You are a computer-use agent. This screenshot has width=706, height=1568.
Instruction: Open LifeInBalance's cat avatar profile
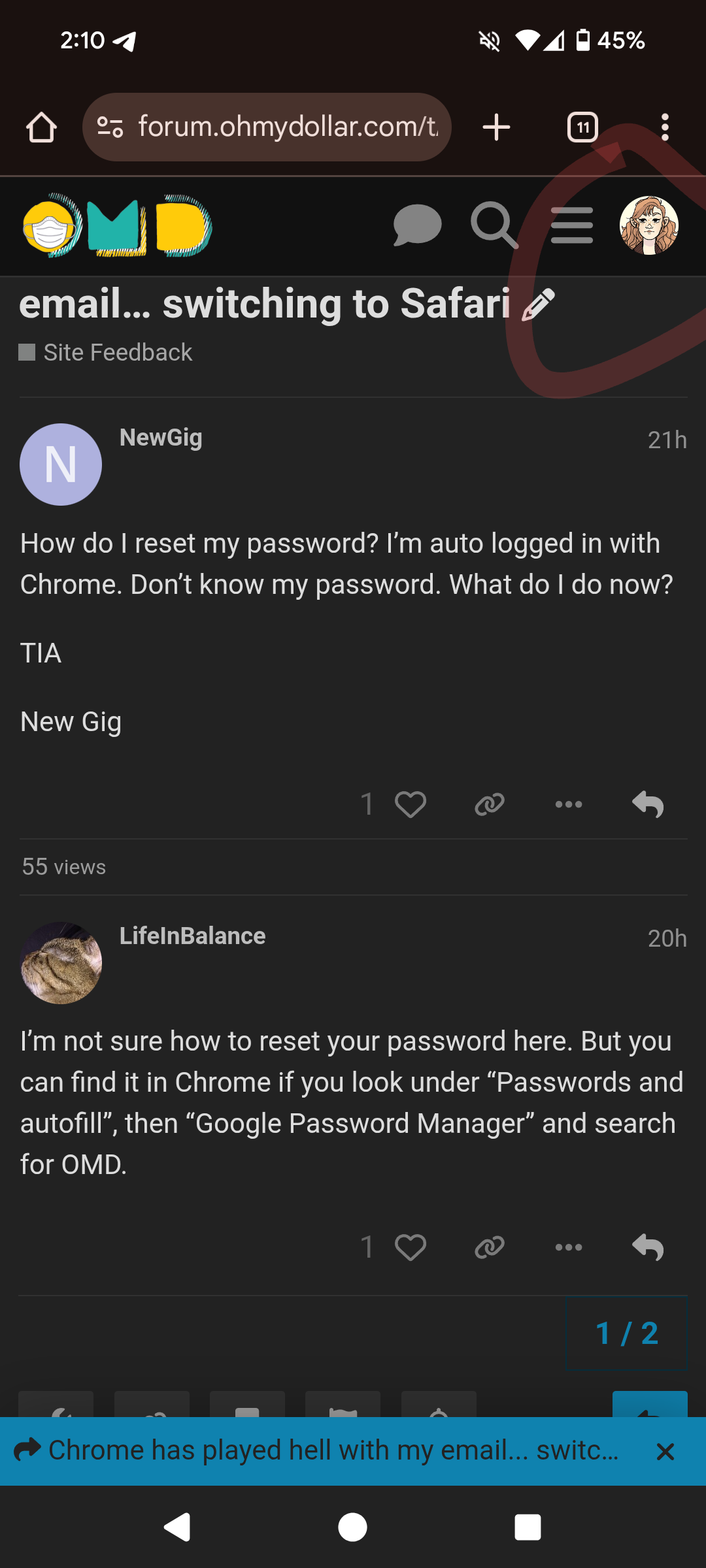coord(61,962)
